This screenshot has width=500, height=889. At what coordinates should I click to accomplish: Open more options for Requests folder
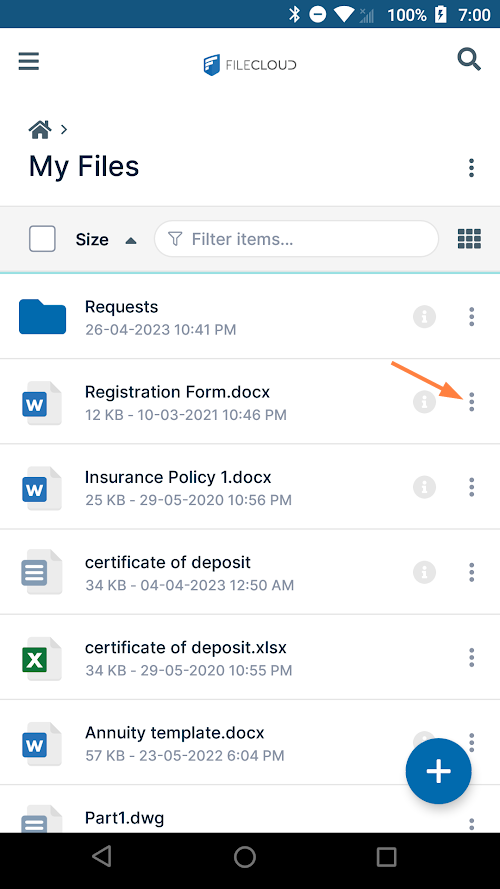[471, 316]
